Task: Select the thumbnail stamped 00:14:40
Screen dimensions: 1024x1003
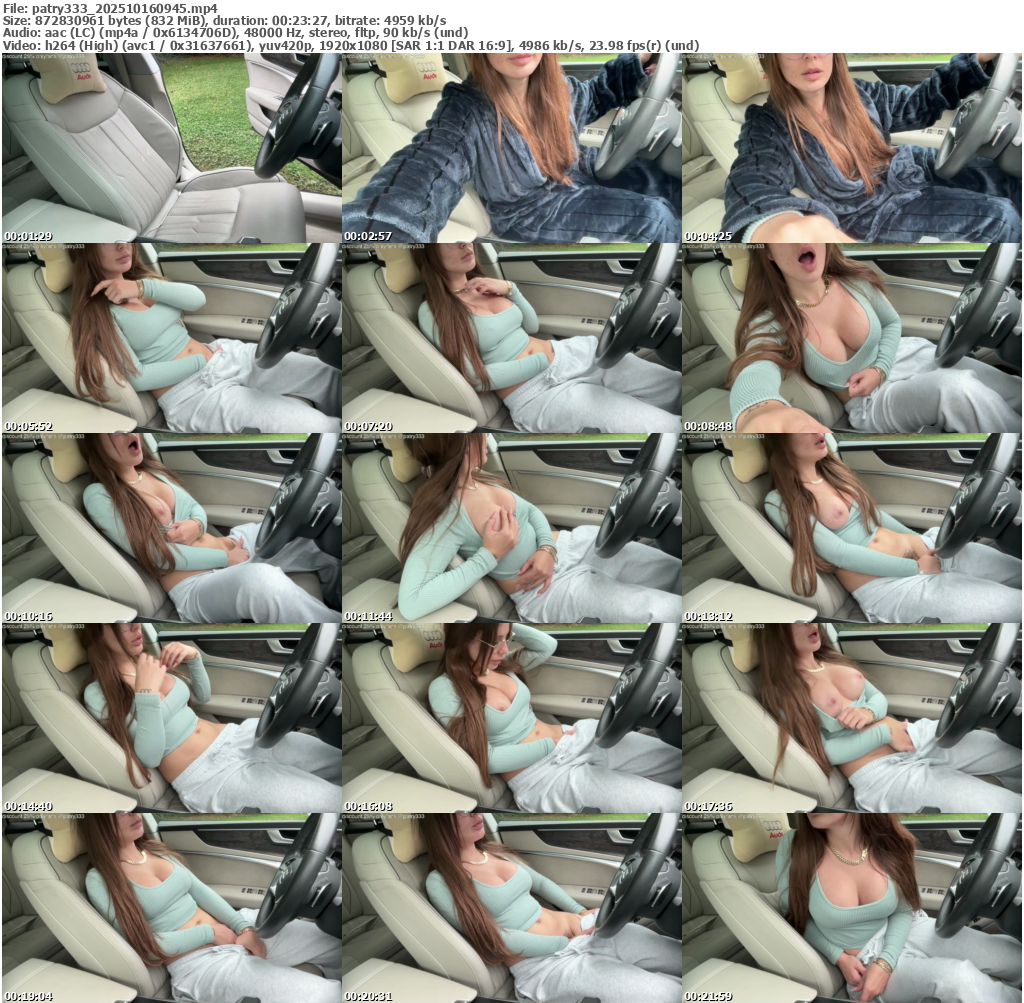Action: pos(171,718)
